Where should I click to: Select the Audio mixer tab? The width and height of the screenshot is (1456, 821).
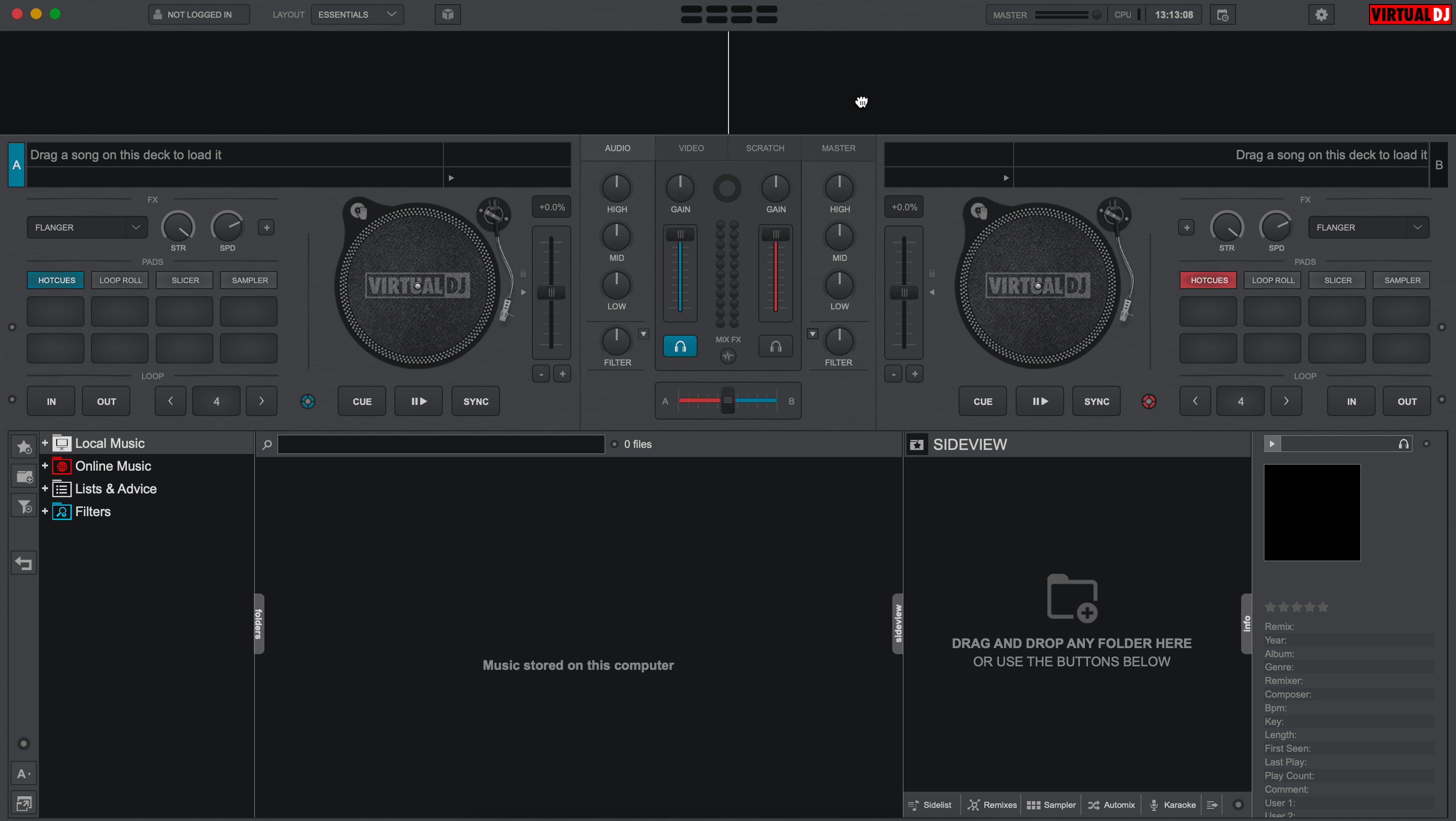[617, 148]
